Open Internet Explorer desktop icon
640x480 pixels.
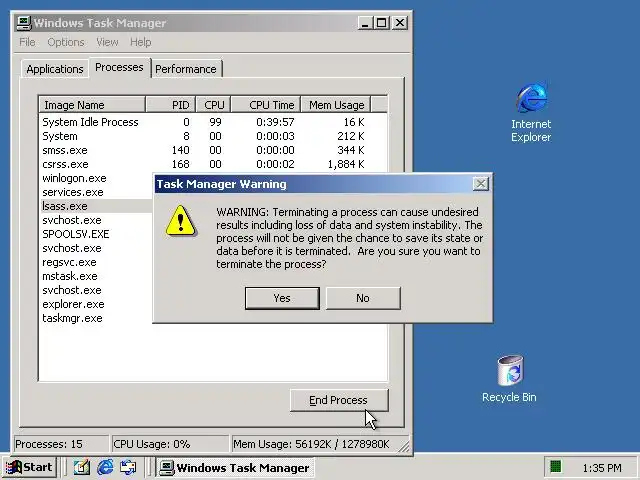[x=531, y=111]
